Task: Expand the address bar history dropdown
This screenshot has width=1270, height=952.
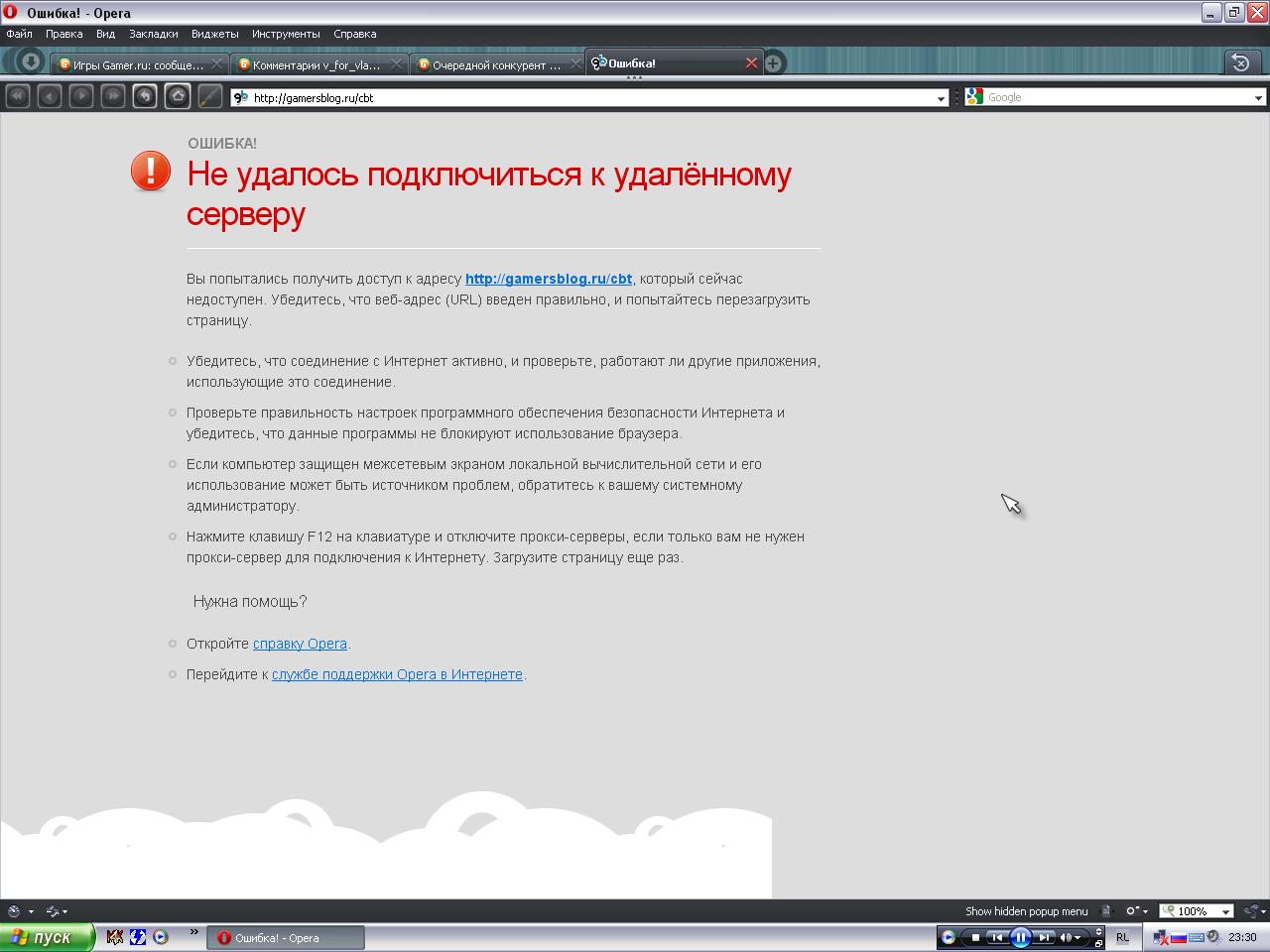Action: 941,98
